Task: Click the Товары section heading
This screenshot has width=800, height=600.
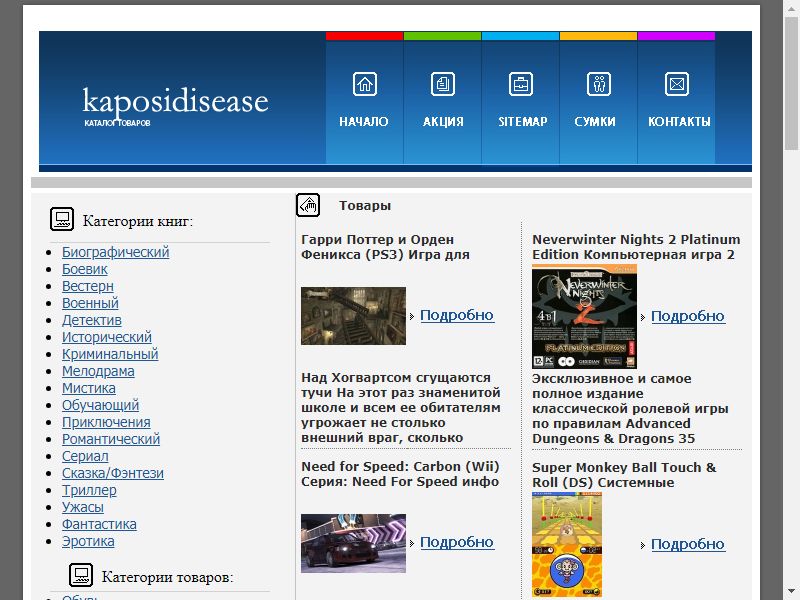Action: 365,206
